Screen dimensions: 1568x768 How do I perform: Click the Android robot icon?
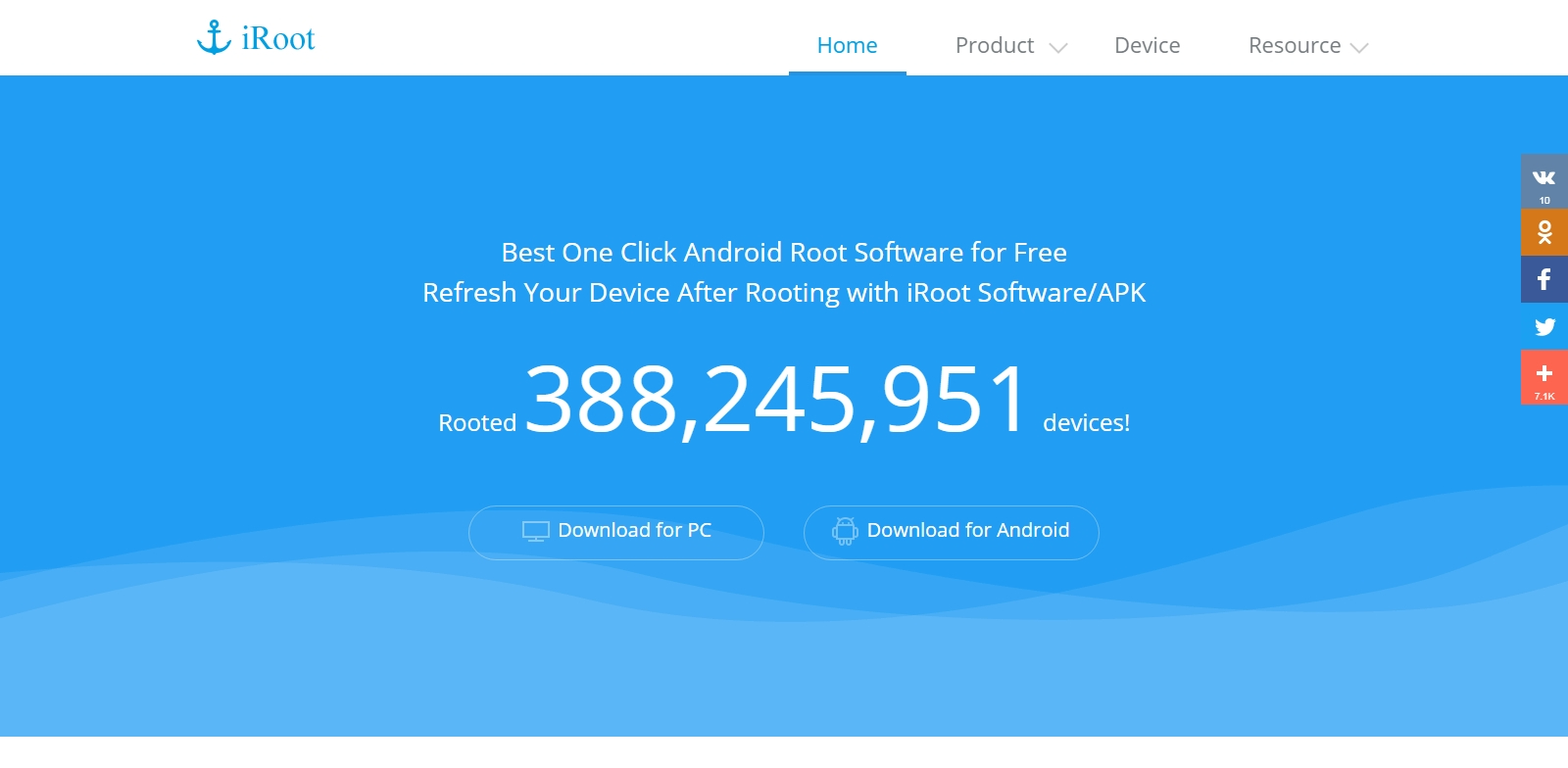click(845, 531)
